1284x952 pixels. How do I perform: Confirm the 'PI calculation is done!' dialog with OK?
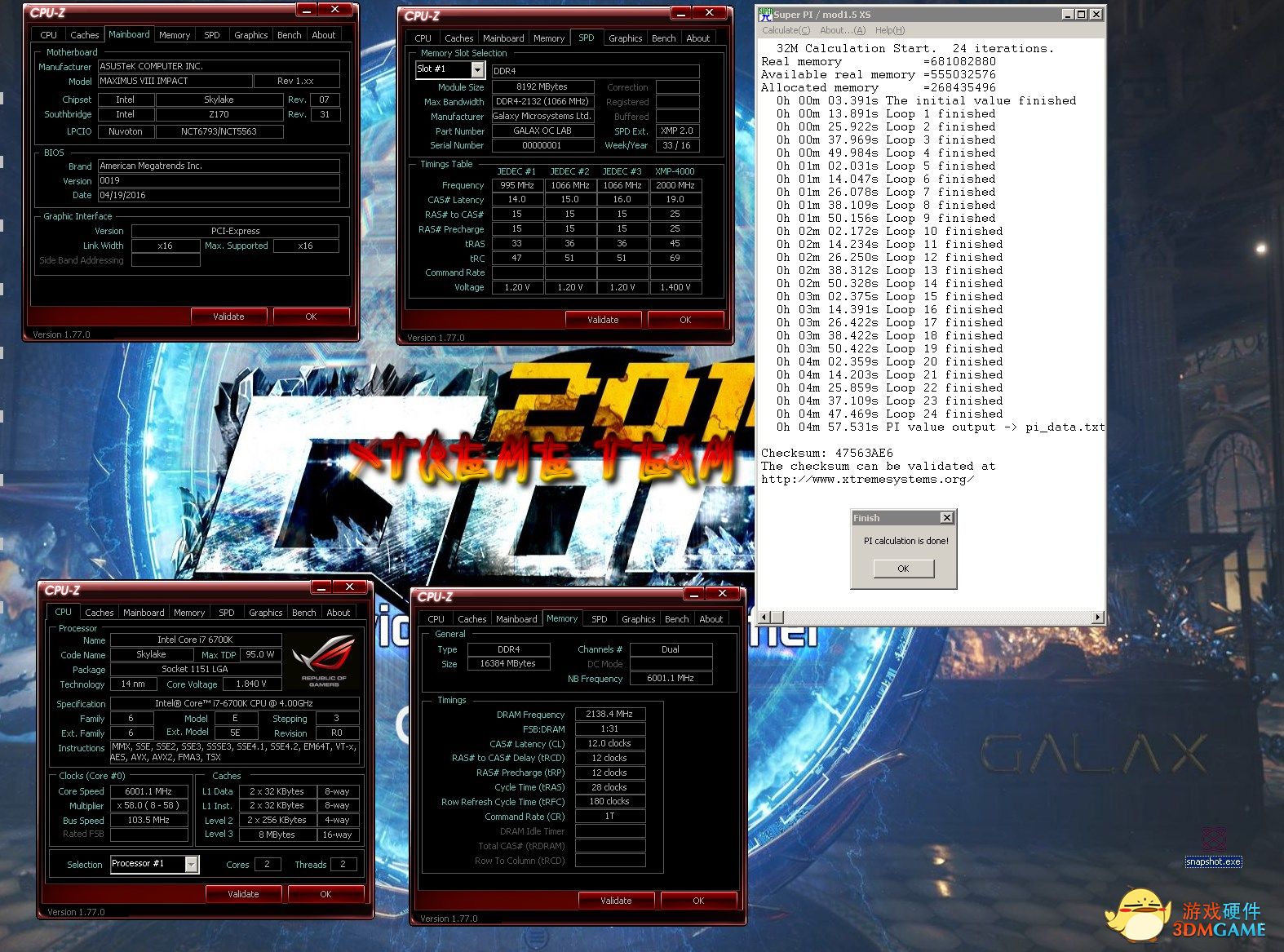903,569
